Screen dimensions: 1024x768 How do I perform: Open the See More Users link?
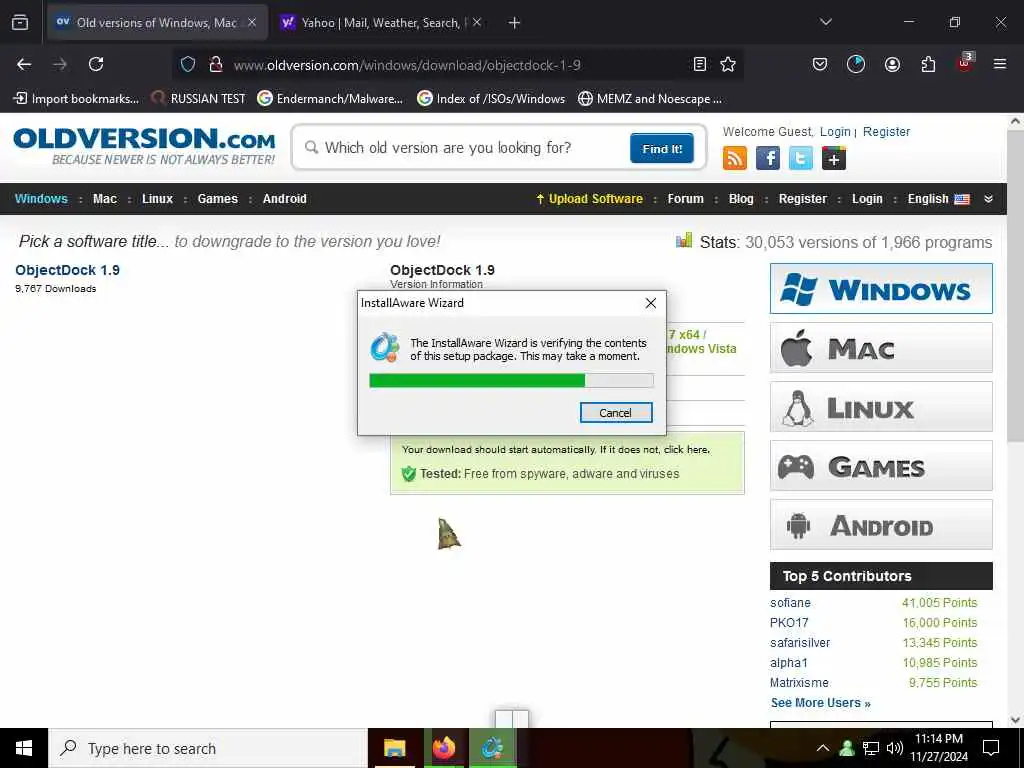pyautogui.click(x=820, y=703)
